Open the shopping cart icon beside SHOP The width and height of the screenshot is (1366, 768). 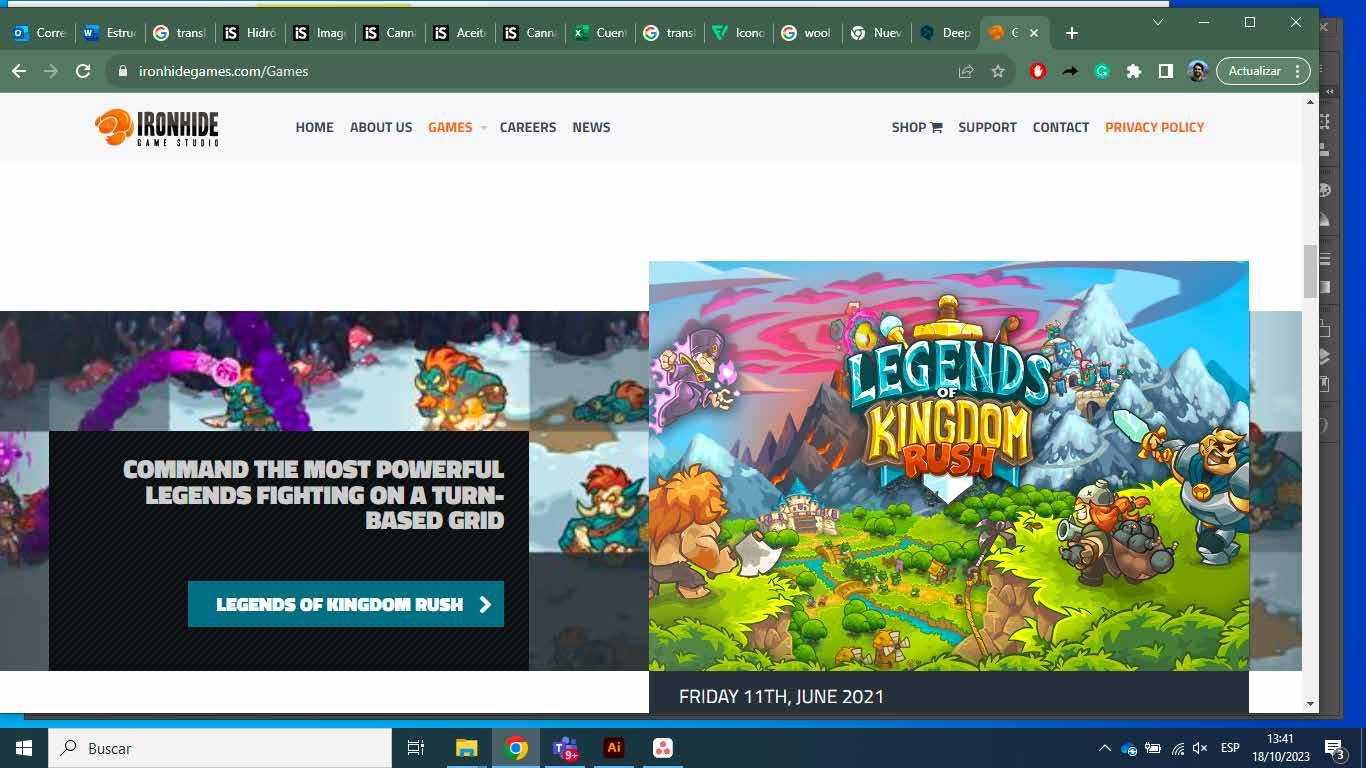click(936, 127)
